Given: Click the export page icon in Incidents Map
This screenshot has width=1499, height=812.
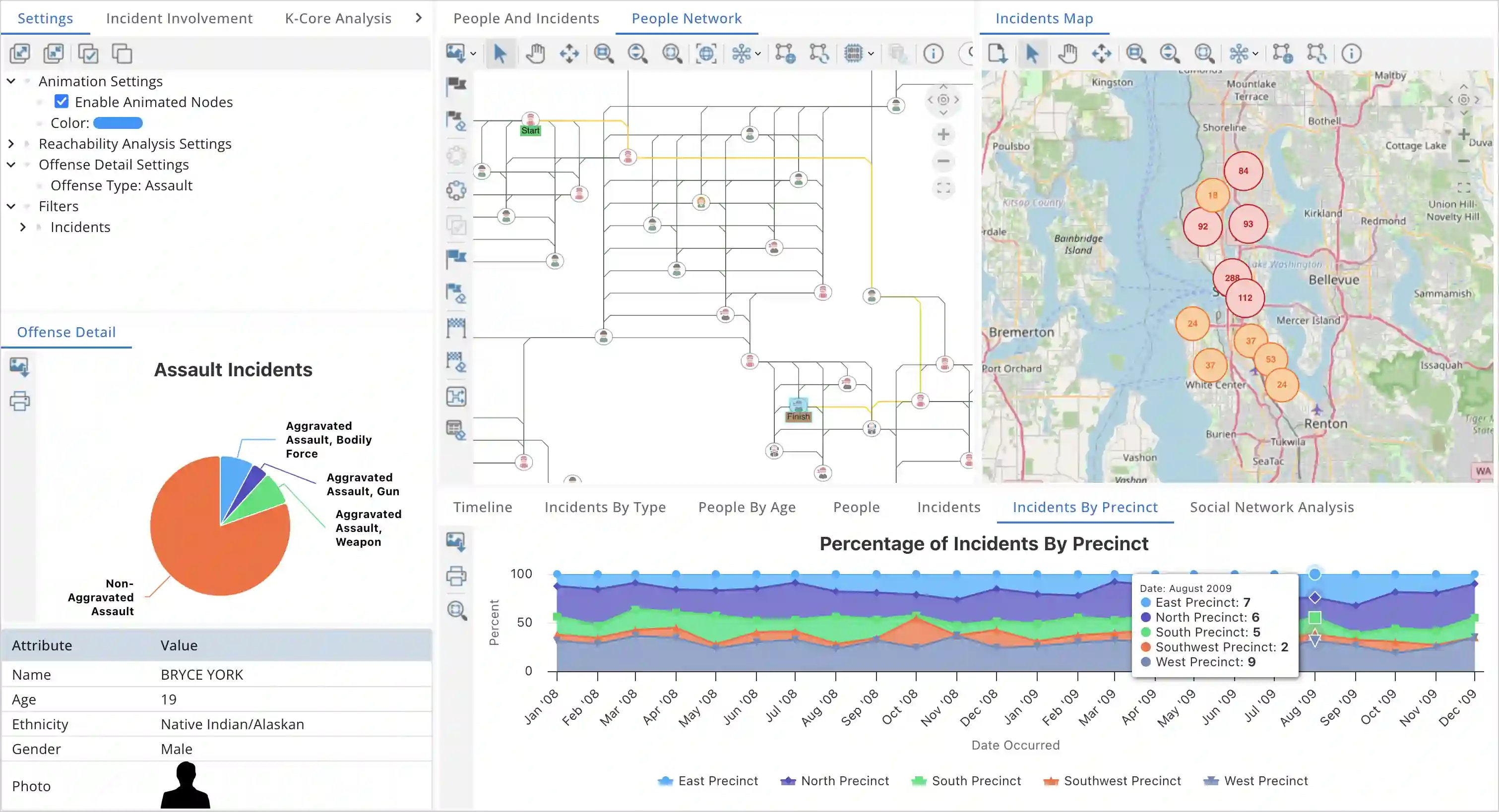Looking at the screenshot, I should 998,54.
